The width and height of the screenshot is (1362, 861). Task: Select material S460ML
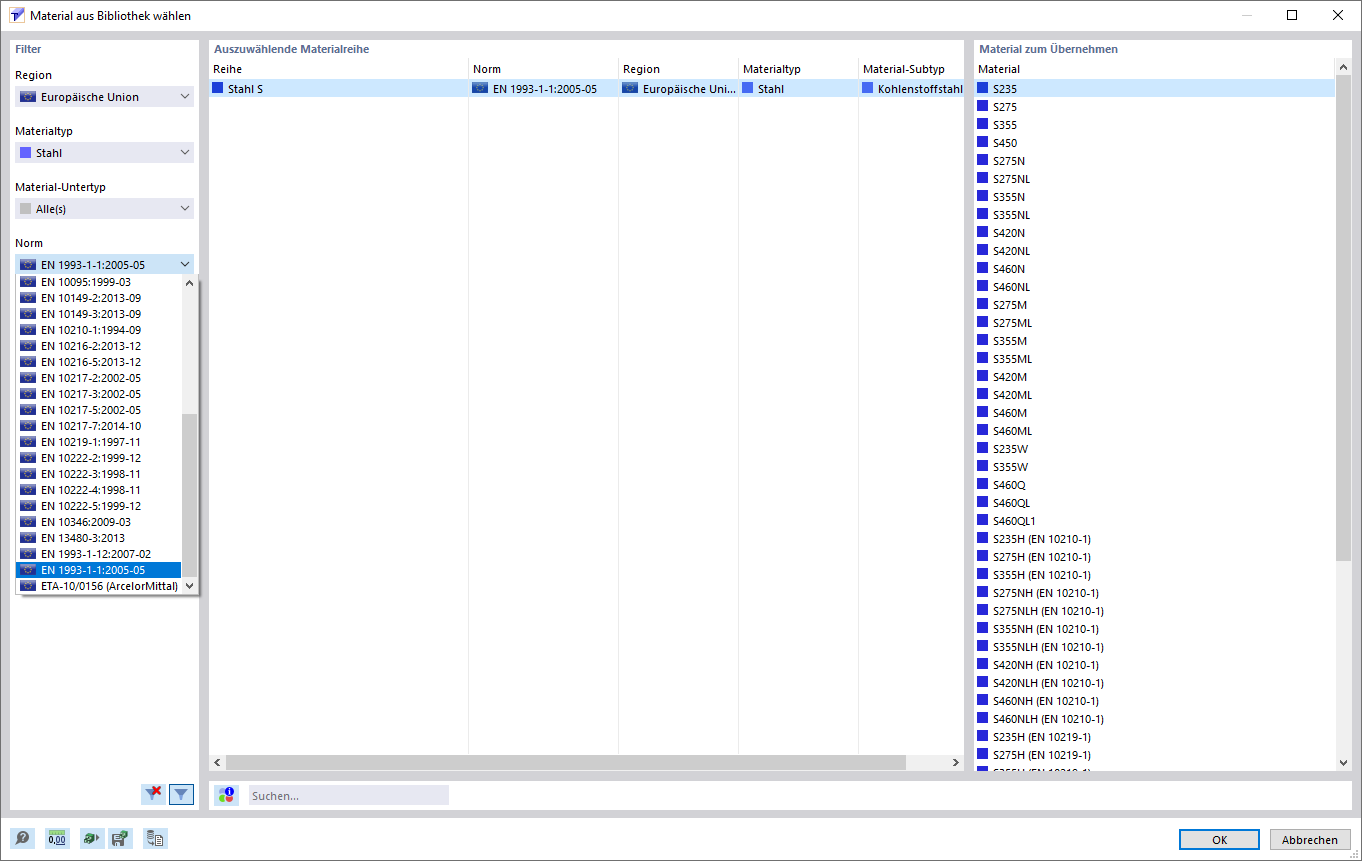coord(1155,431)
